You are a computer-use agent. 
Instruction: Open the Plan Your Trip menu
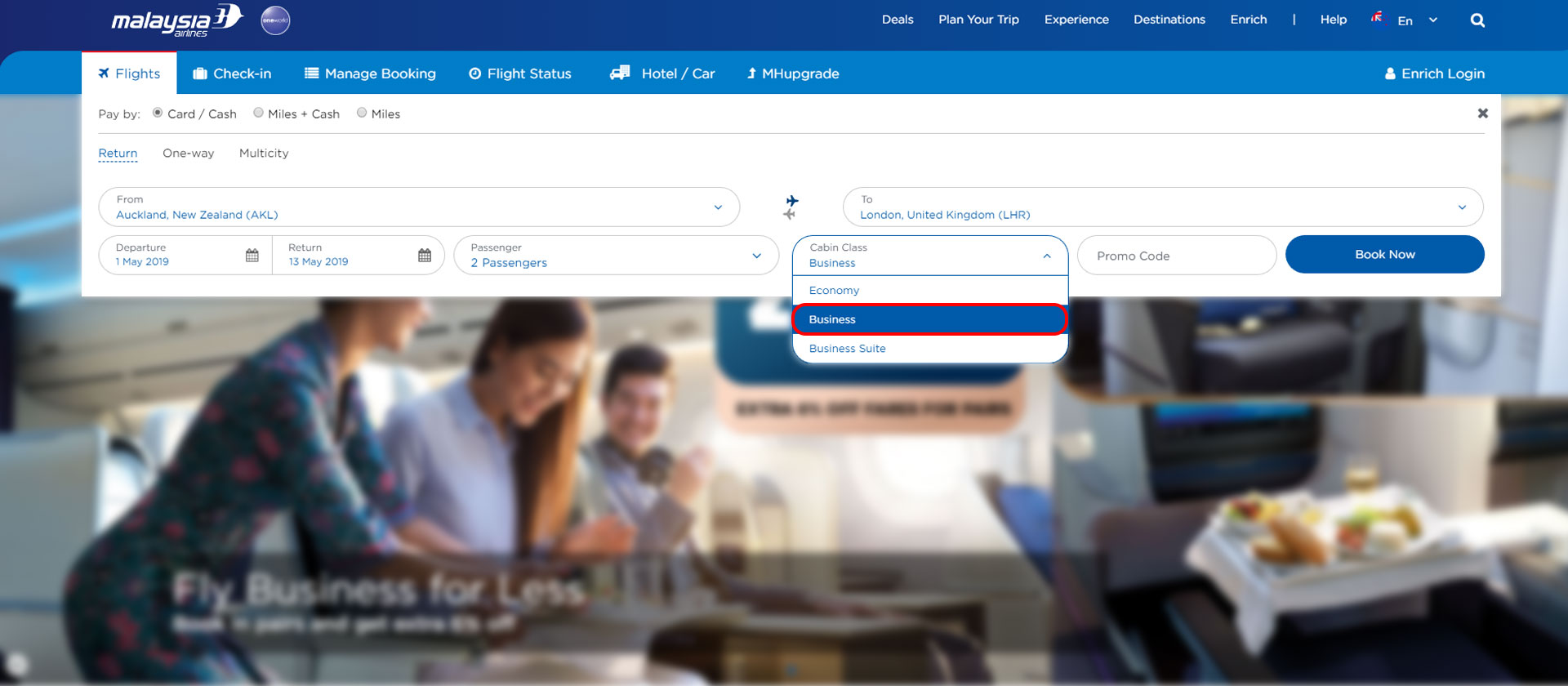point(978,20)
